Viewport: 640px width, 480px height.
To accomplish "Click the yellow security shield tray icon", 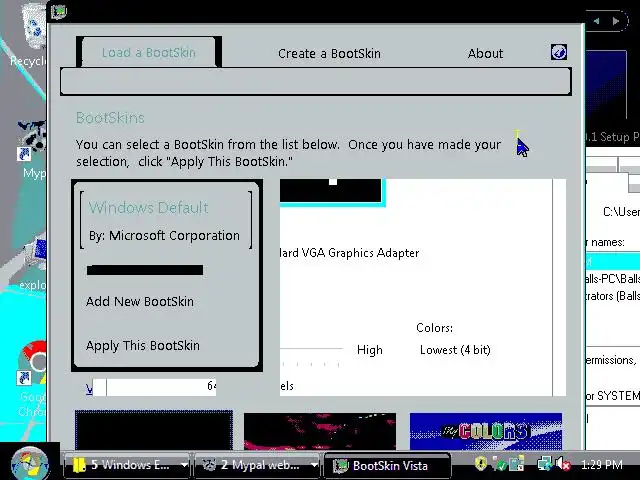I will (482, 463).
